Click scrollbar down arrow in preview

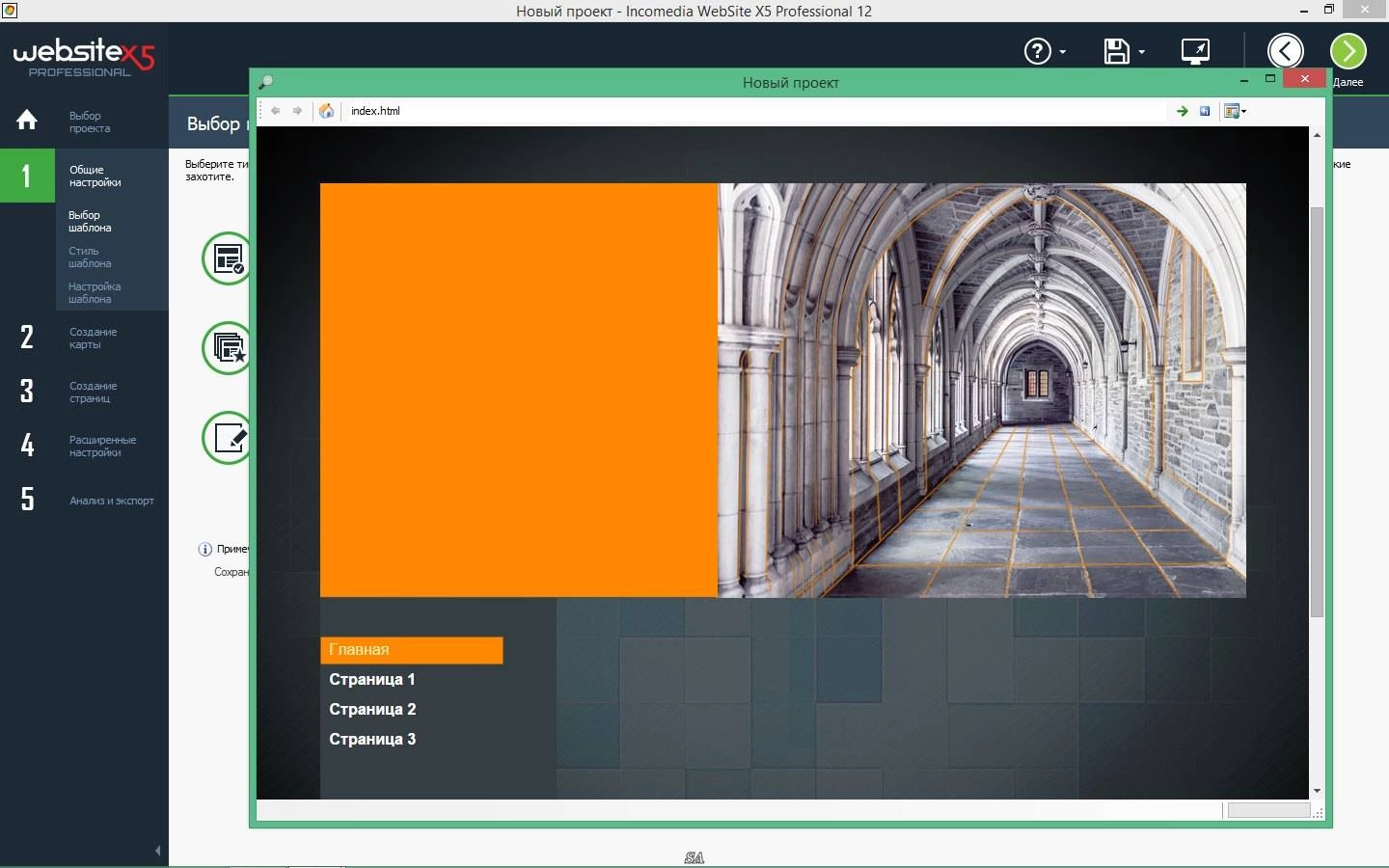click(x=1317, y=791)
